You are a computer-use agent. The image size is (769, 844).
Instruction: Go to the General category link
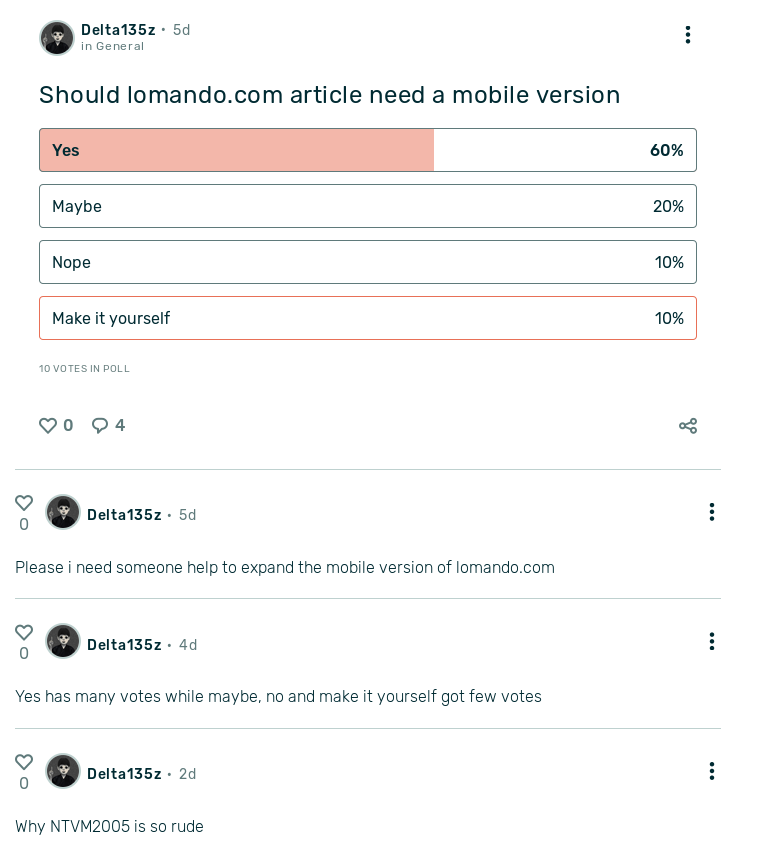[120, 46]
